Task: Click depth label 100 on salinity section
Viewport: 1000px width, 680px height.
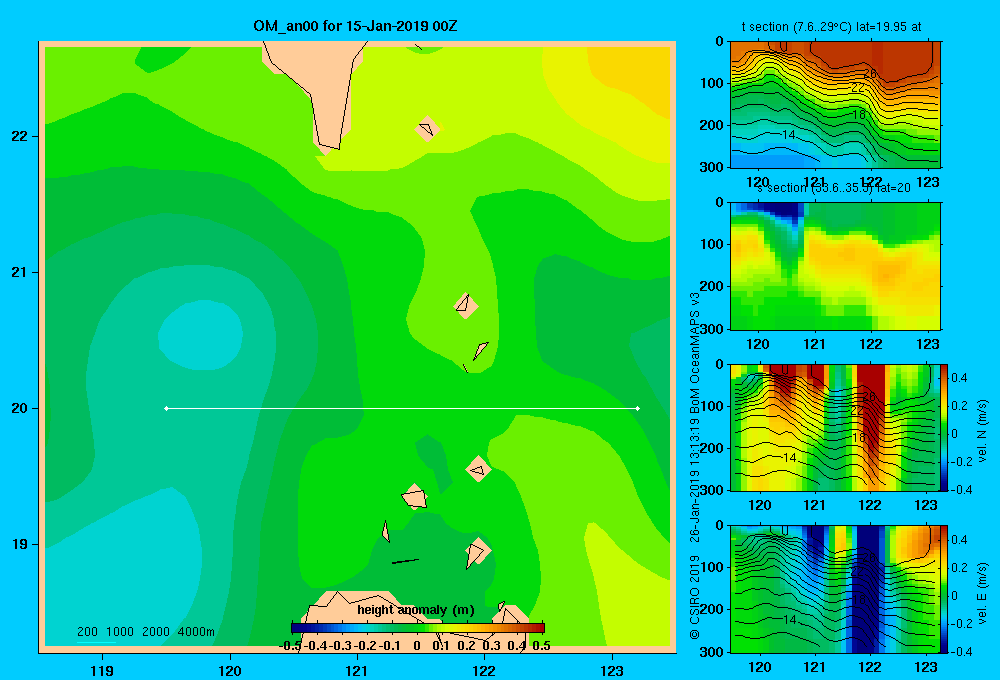Action: pos(712,244)
